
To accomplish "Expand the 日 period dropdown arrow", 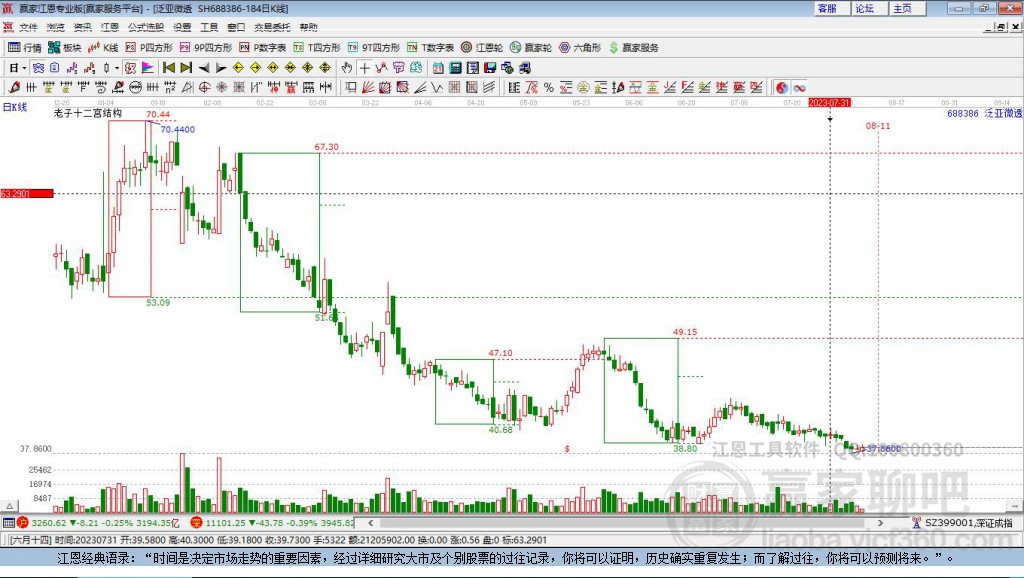I will click(24, 68).
